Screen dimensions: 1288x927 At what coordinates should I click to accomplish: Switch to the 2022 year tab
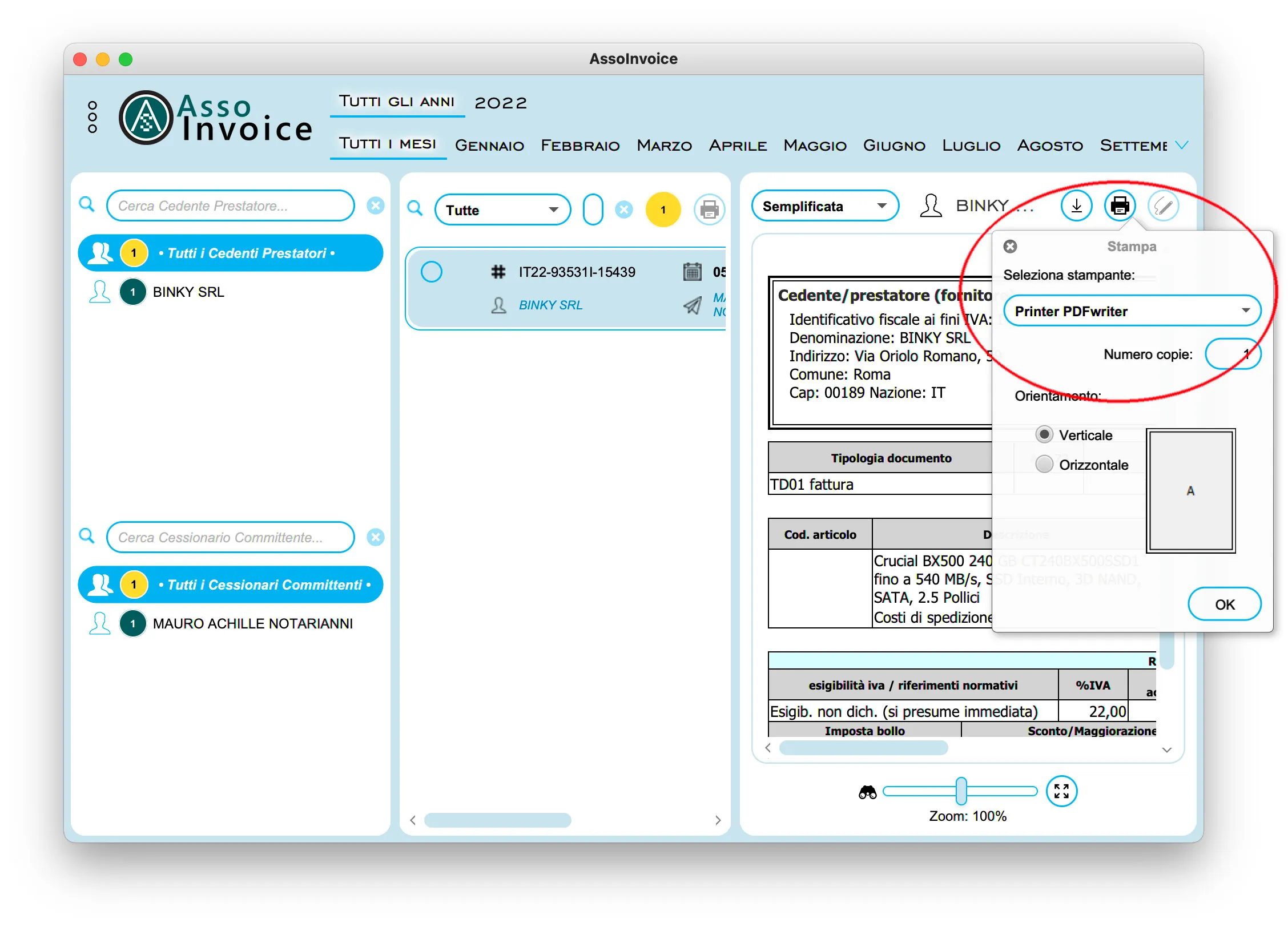(500, 103)
